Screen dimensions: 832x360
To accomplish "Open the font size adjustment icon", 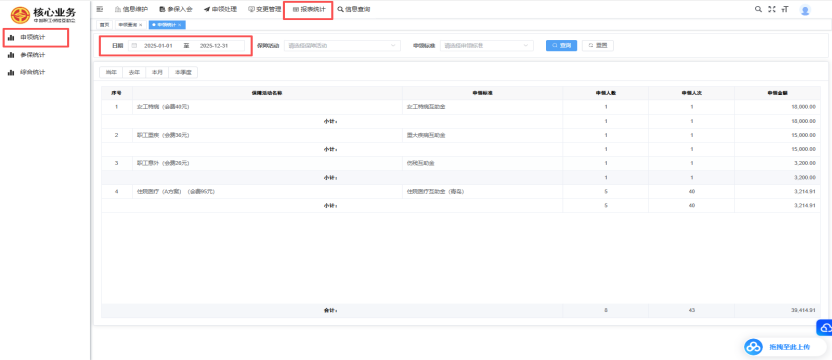I will point(785,9).
